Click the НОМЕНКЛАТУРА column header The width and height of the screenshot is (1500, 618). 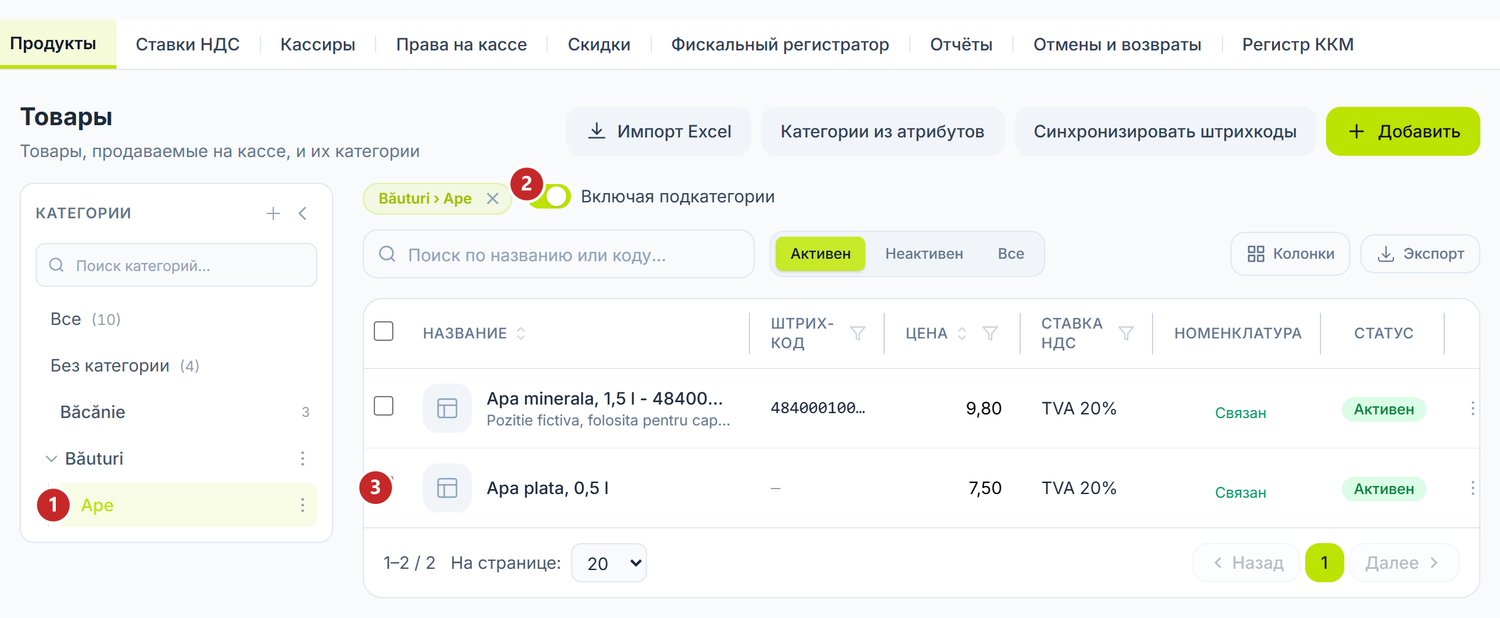[1238, 333]
